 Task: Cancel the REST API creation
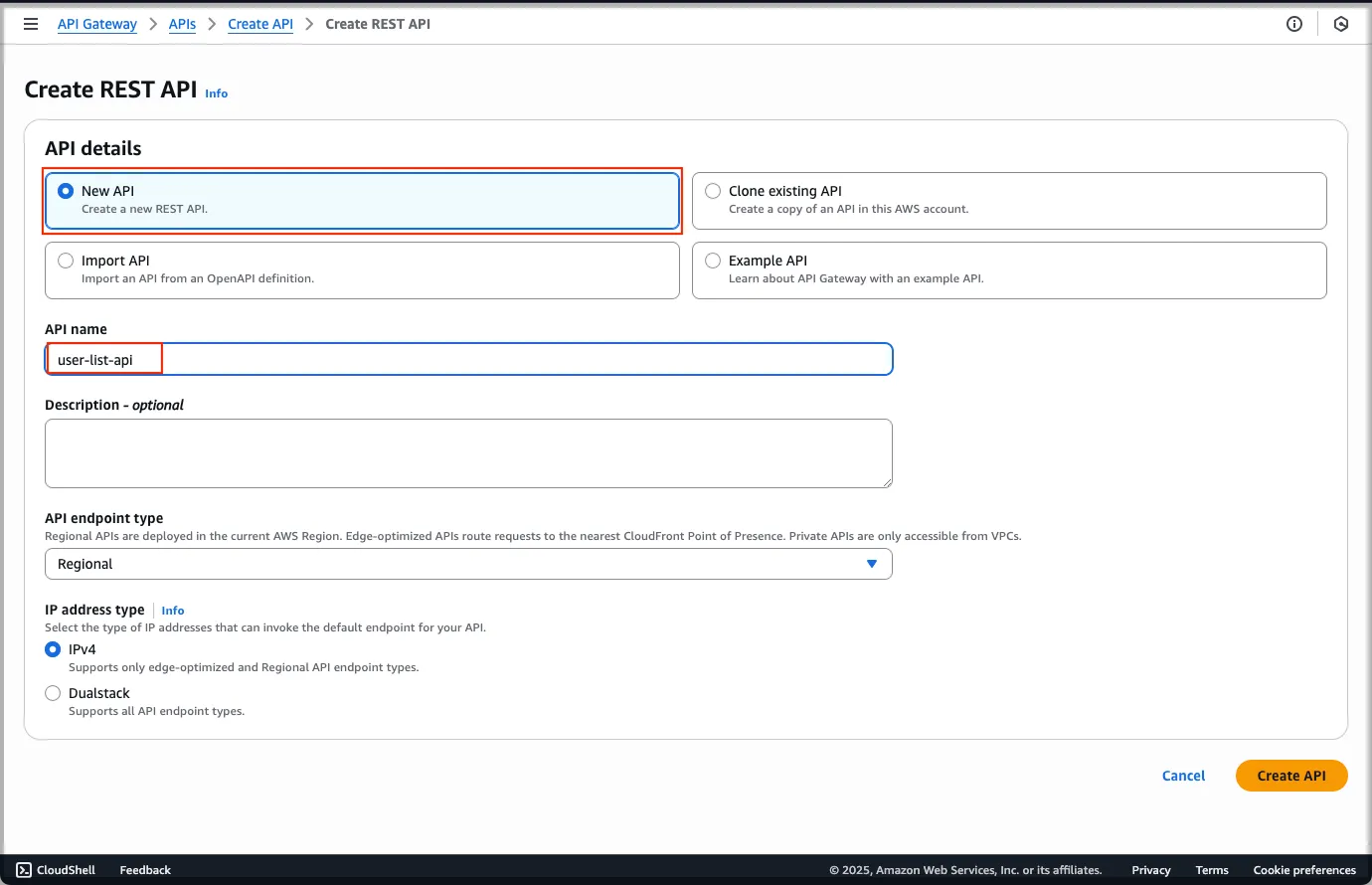[1183, 776]
